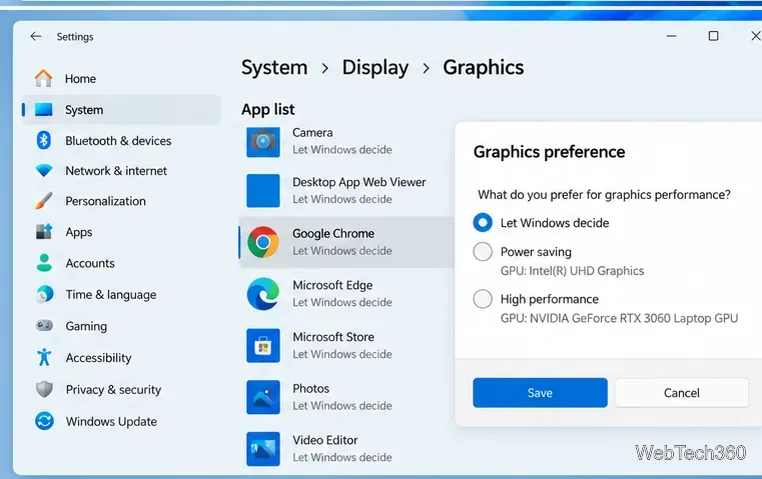Click the Apps icon in sidebar
This screenshot has width=762, height=479.
pyautogui.click(x=44, y=232)
